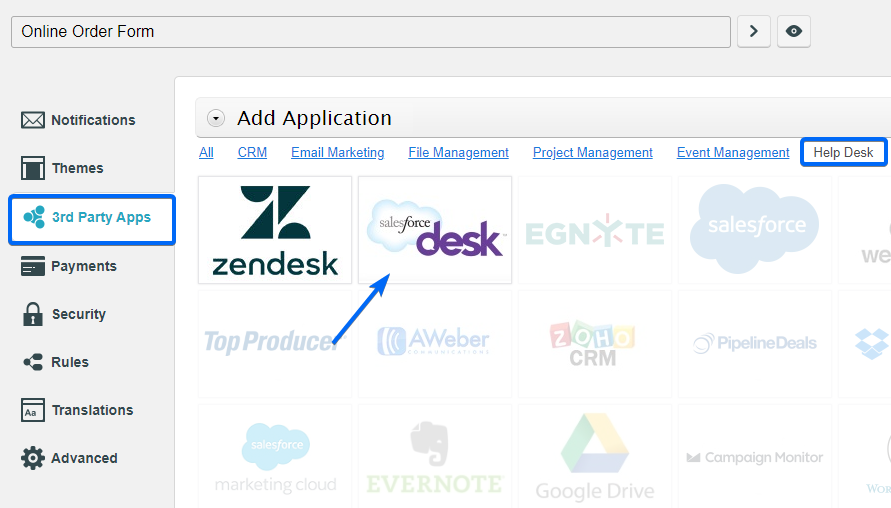
Task: Collapse the Add Application section
Action: (x=216, y=118)
